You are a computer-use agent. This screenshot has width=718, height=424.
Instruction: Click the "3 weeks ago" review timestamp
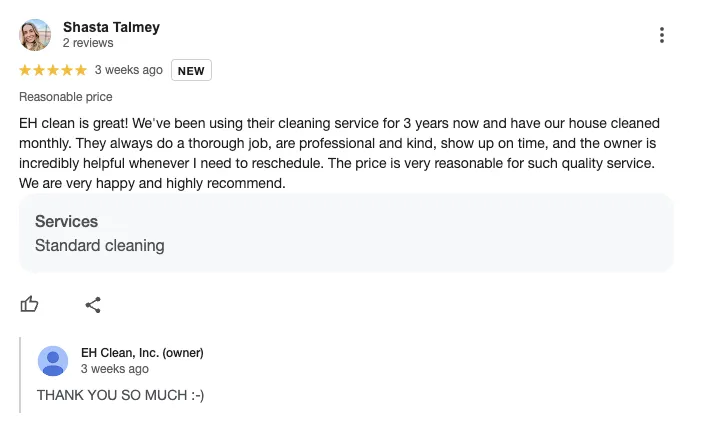click(x=129, y=70)
